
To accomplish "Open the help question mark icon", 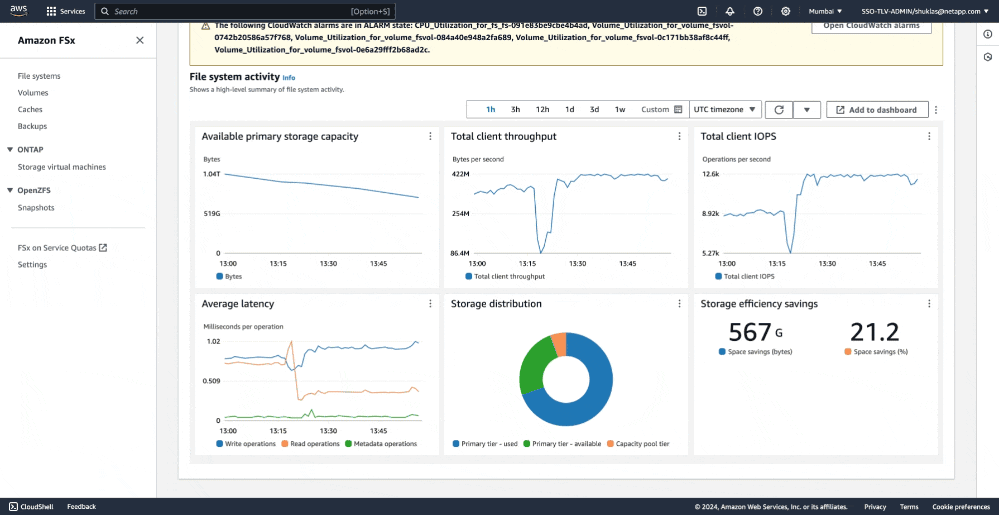I will (x=758, y=11).
